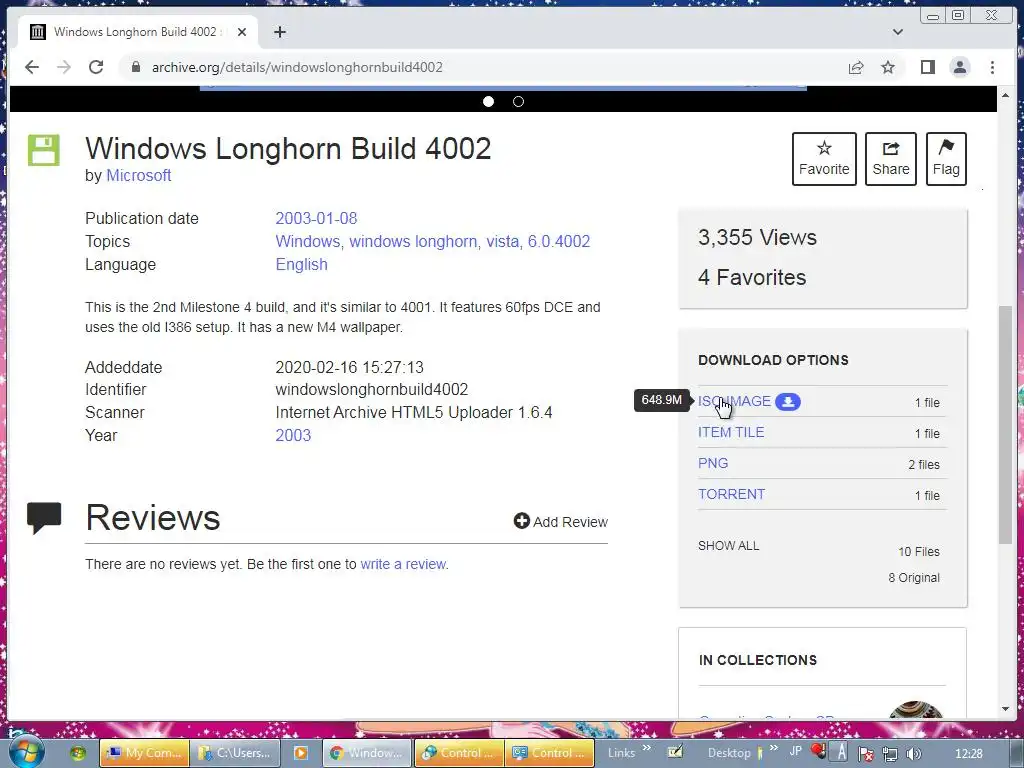Download the ISO IMAGE file
The height and width of the screenshot is (768, 1024).
[x=734, y=401]
